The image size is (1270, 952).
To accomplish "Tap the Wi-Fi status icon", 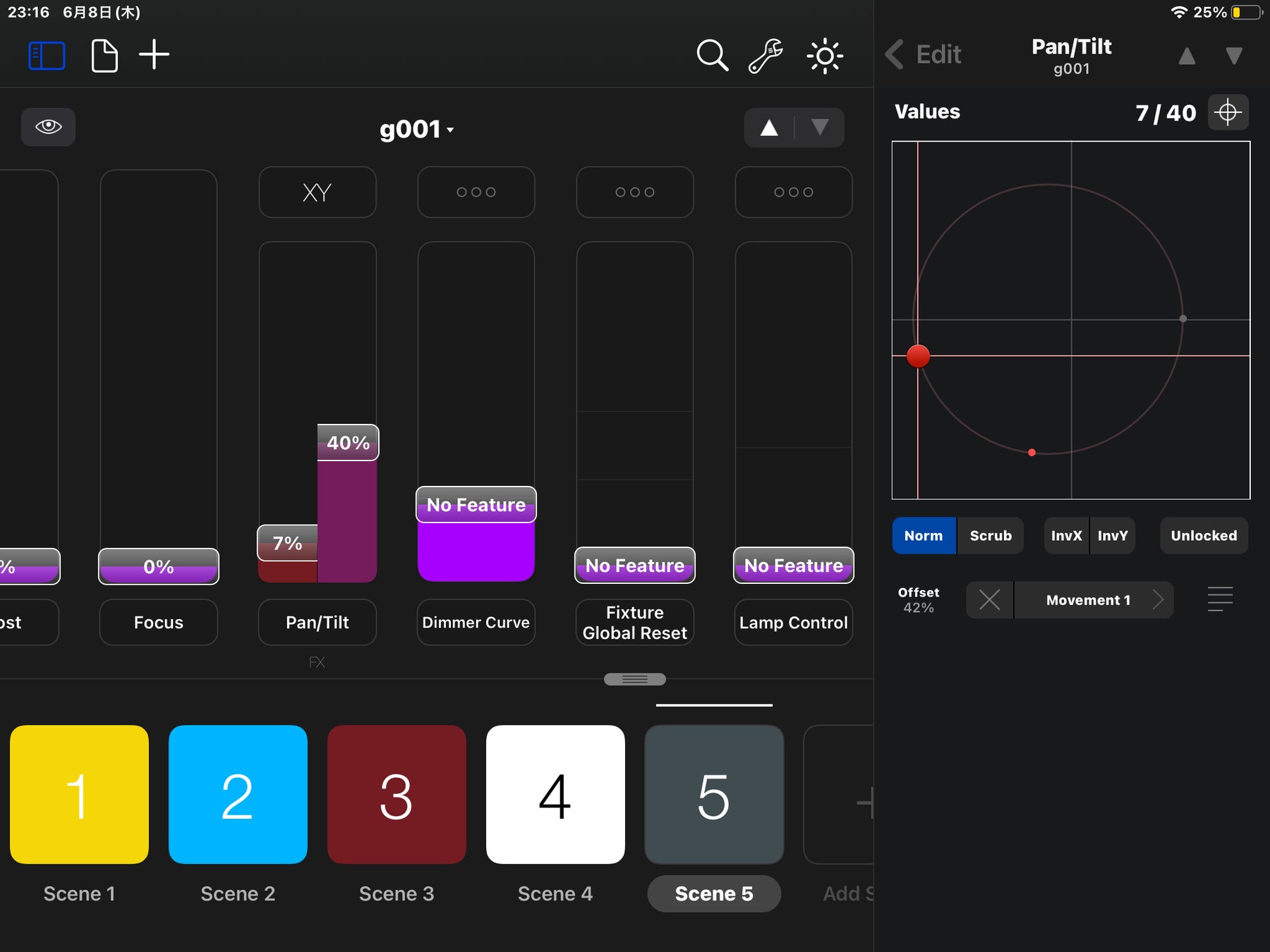I will [x=1179, y=12].
